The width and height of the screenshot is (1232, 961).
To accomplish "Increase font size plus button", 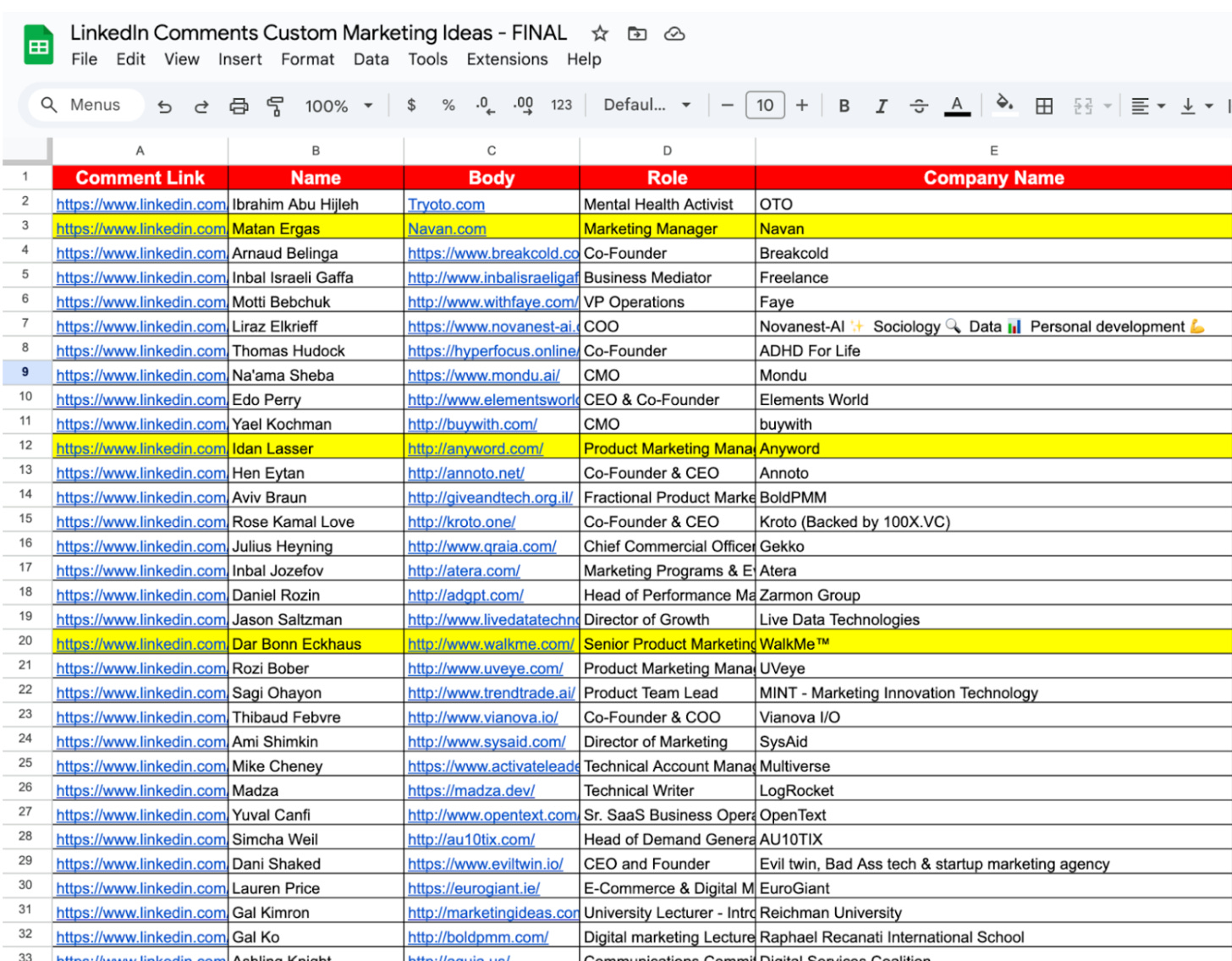I will 802,105.
